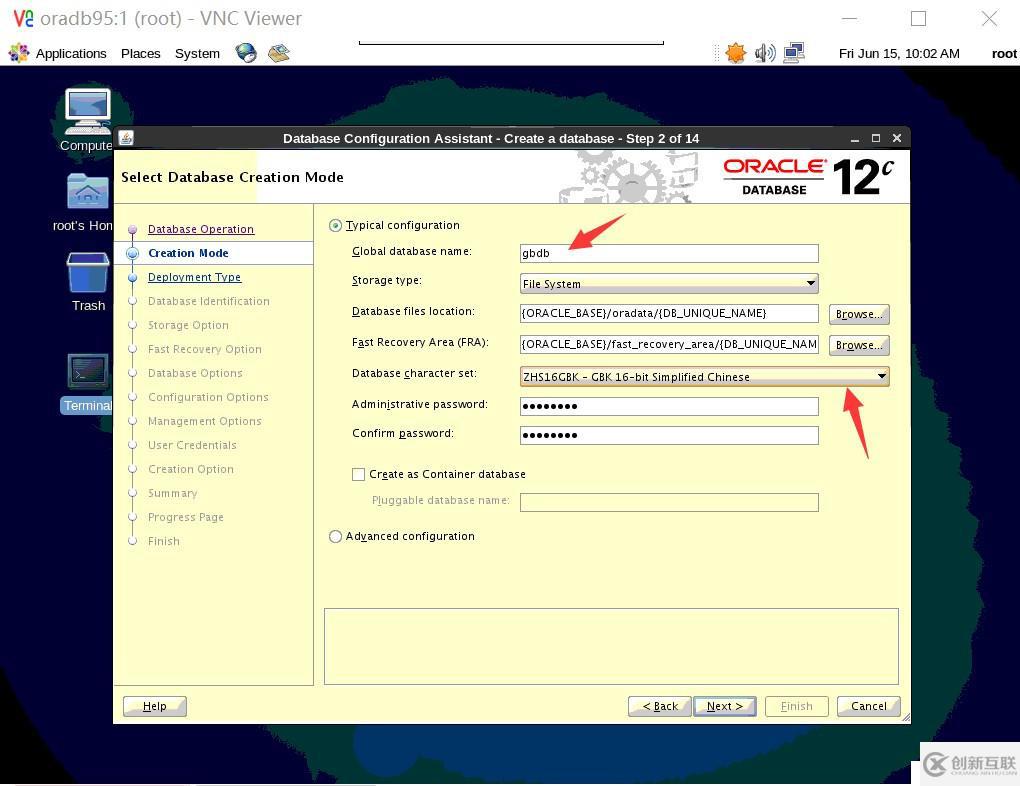Click the Global database name field
The width and height of the screenshot is (1020, 786).
pos(669,253)
